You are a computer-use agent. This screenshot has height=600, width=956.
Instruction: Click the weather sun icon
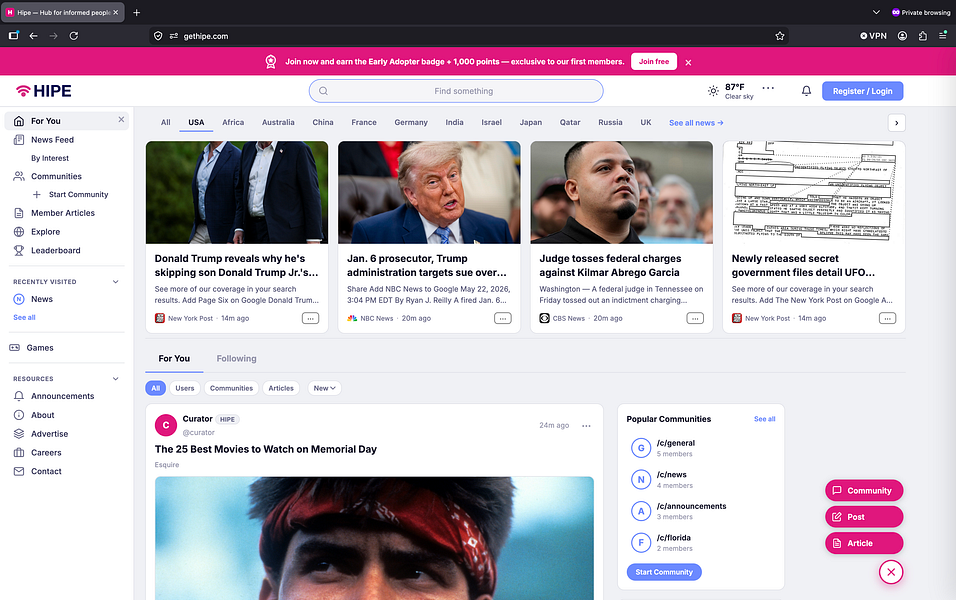point(713,91)
